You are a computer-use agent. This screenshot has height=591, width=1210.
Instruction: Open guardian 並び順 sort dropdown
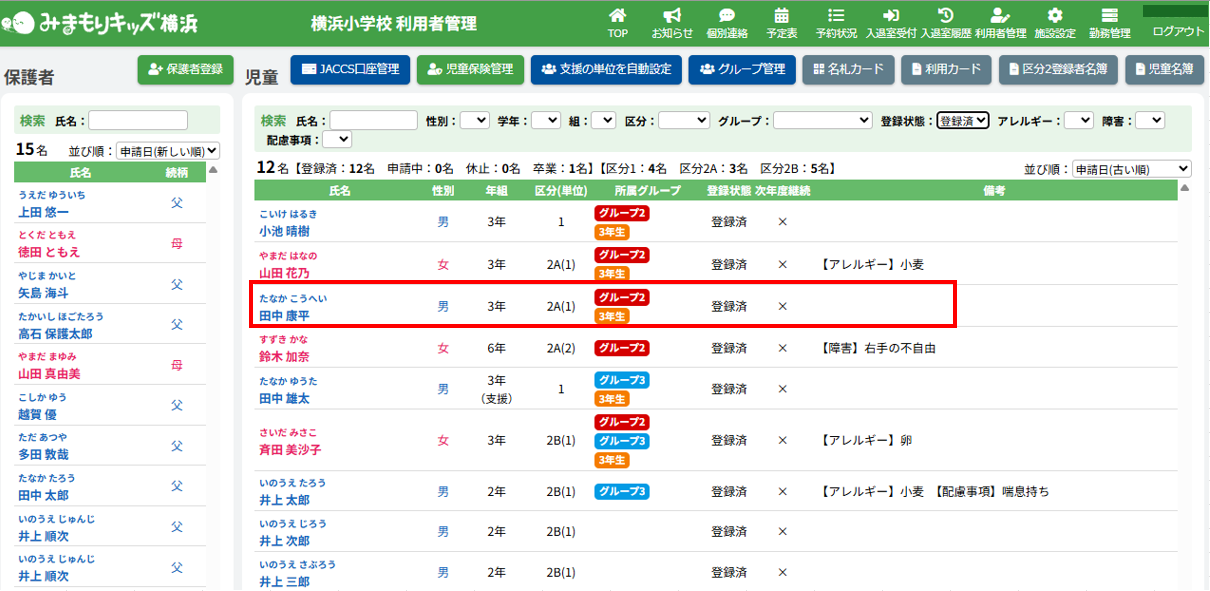(x=167, y=151)
